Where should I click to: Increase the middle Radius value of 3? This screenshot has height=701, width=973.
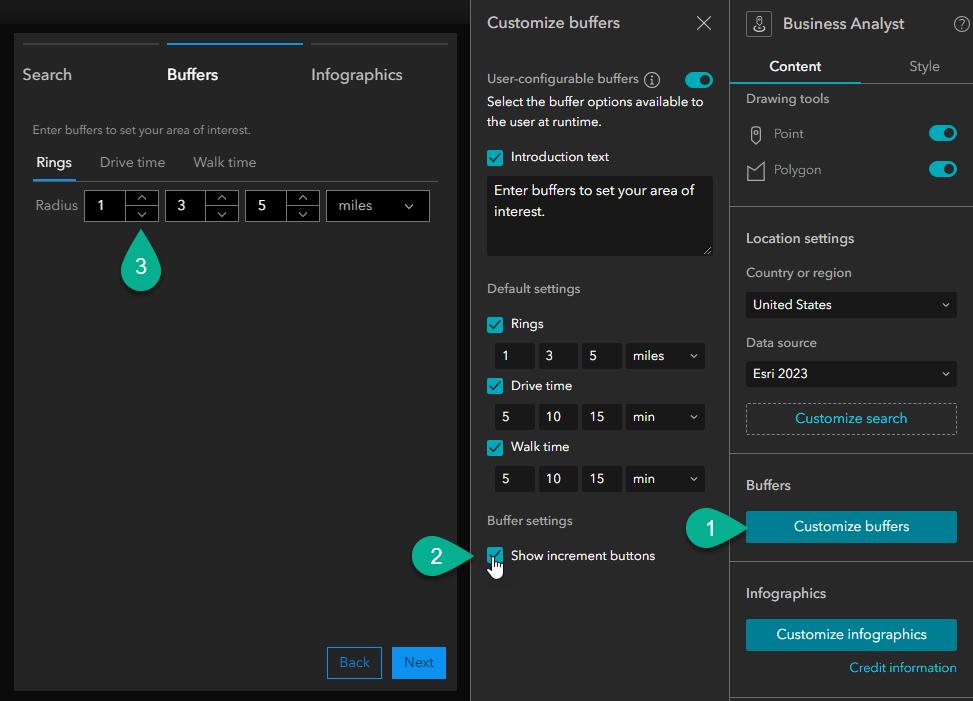click(222, 199)
